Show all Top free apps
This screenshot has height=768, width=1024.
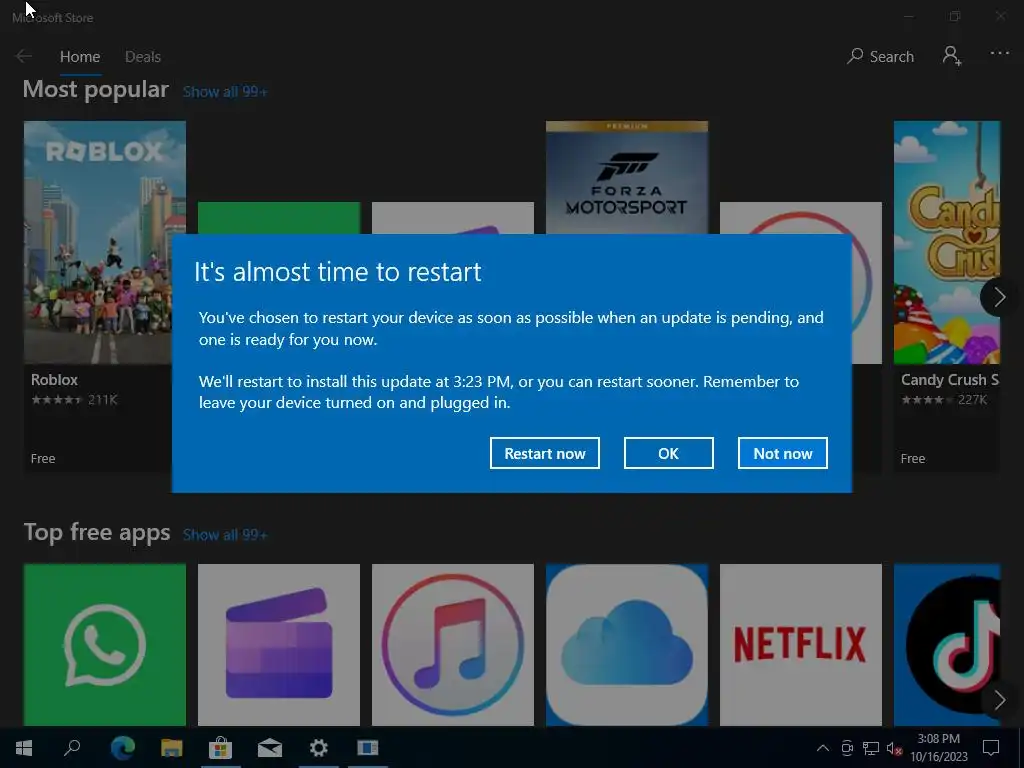tap(225, 535)
